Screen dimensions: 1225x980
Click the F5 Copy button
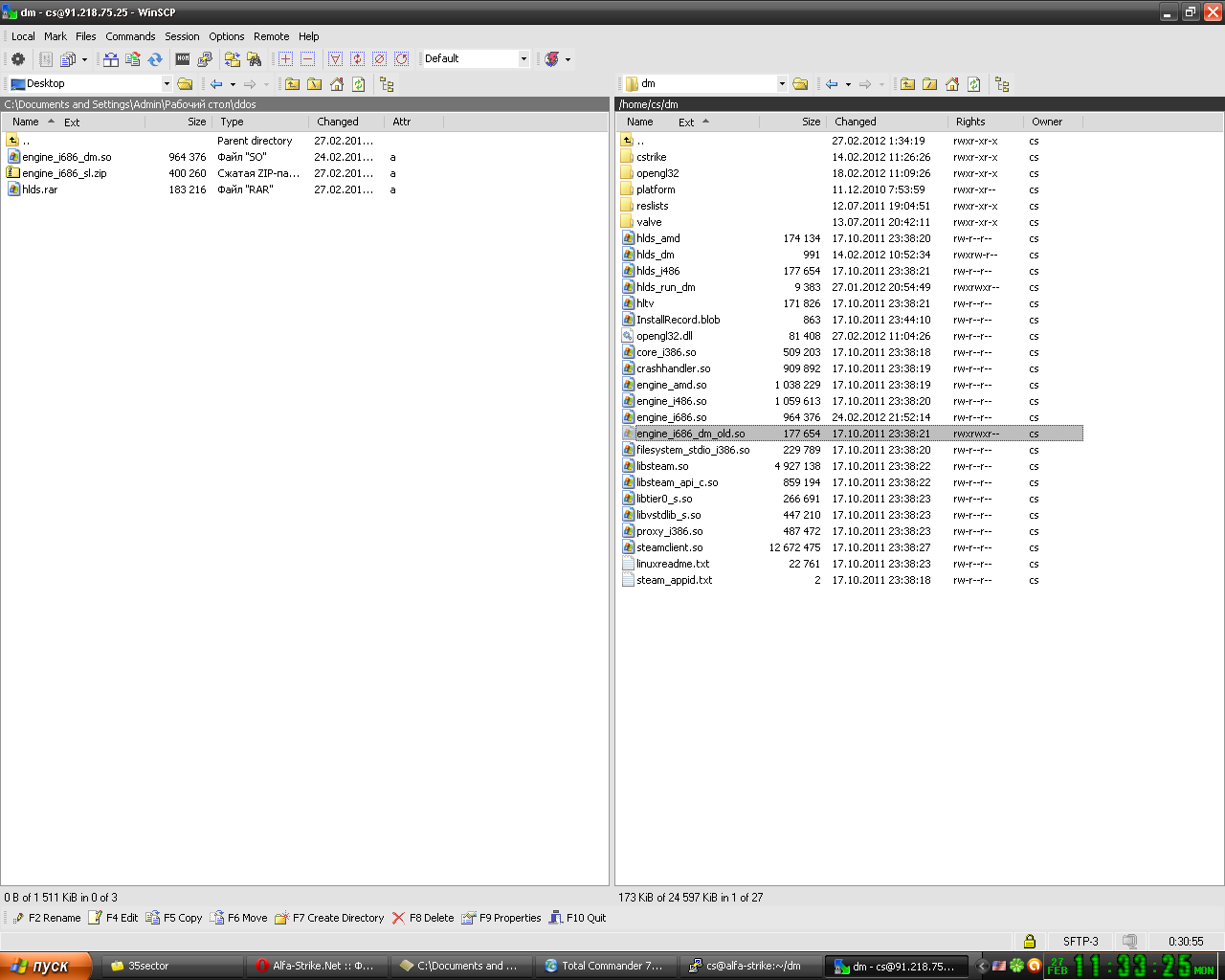click(x=174, y=918)
